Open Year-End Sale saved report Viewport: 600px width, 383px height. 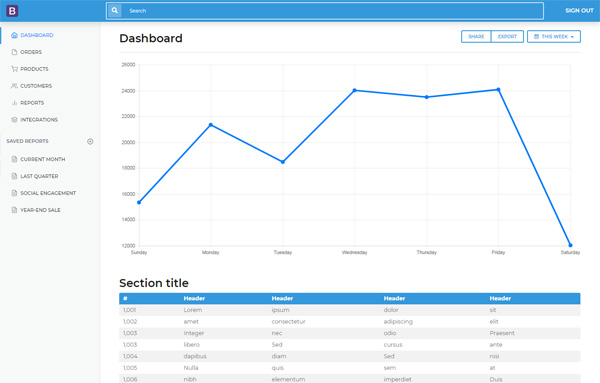pos(41,210)
